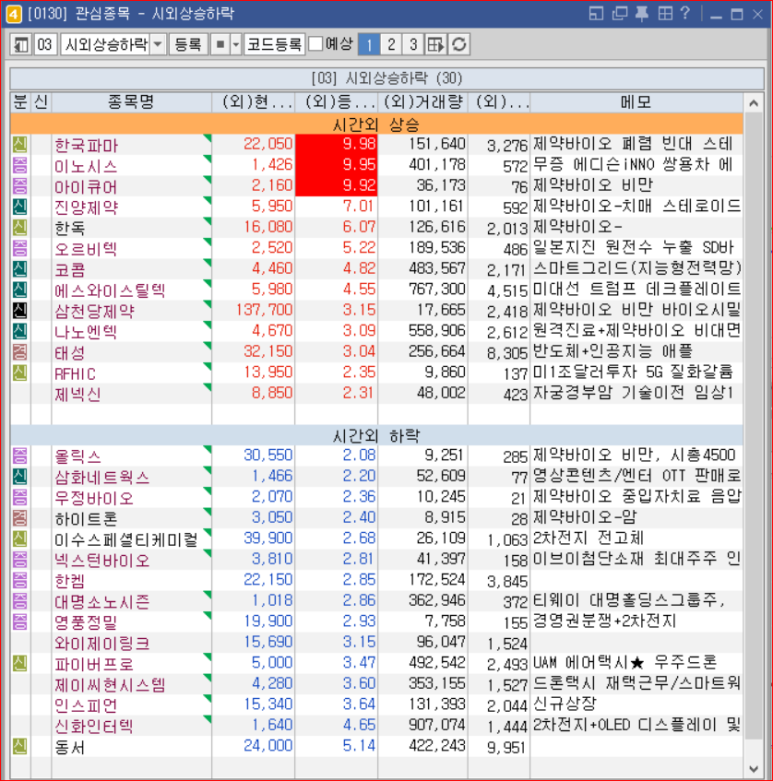
Task: Sort by (외)거래량 column header
Action: (x=423, y=103)
